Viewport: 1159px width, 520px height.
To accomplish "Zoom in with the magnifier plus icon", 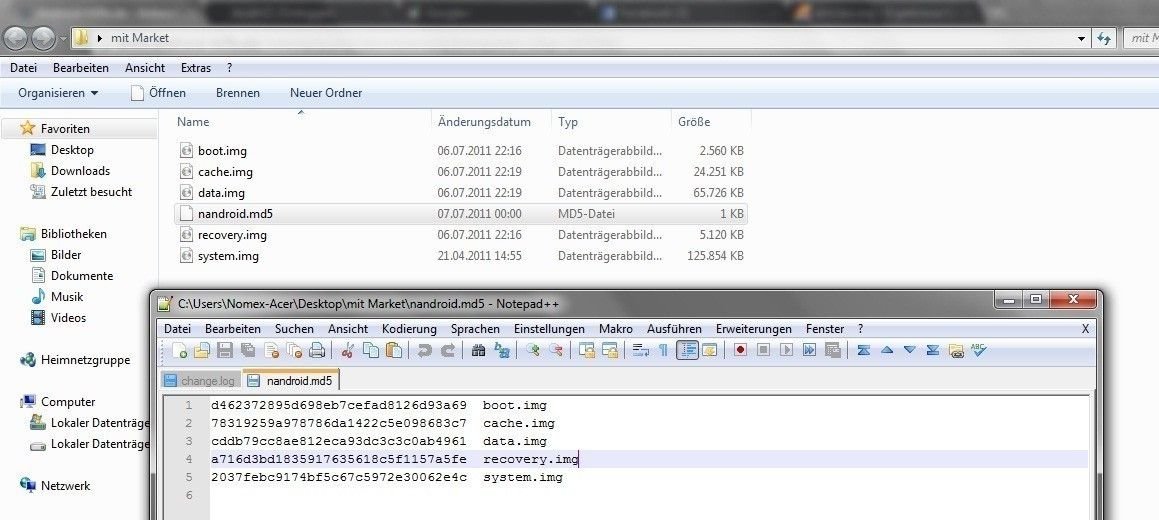I will click(533, 350).
